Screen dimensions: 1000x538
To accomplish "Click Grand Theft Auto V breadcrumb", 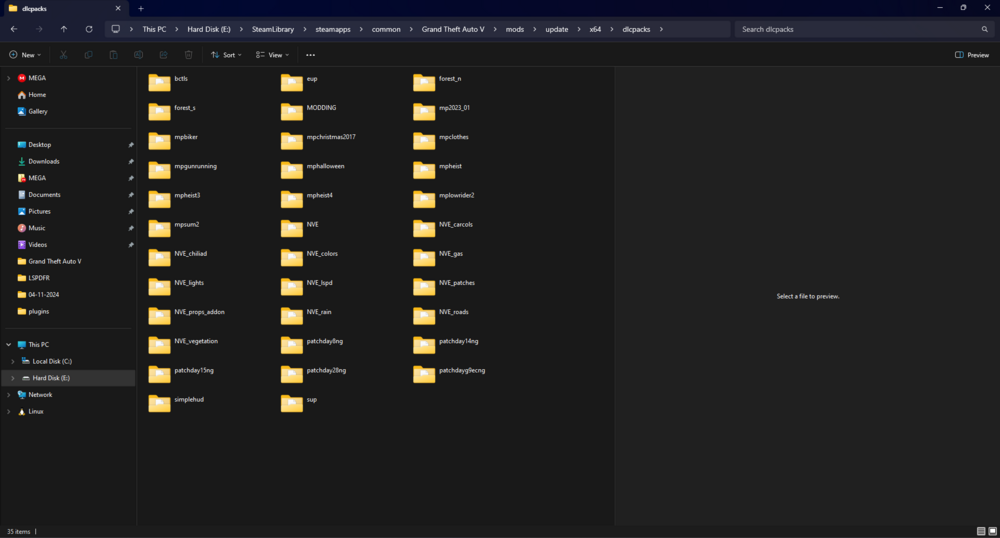I will (x=453, y=29).
